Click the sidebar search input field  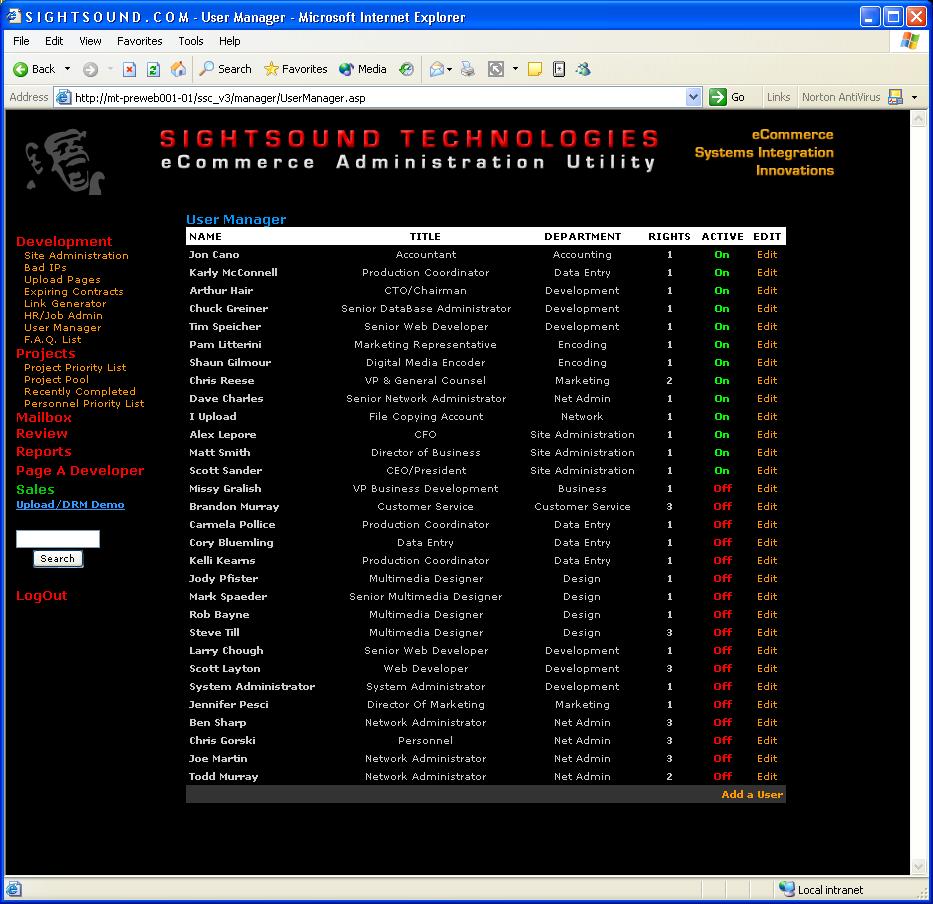coord(58,539)
